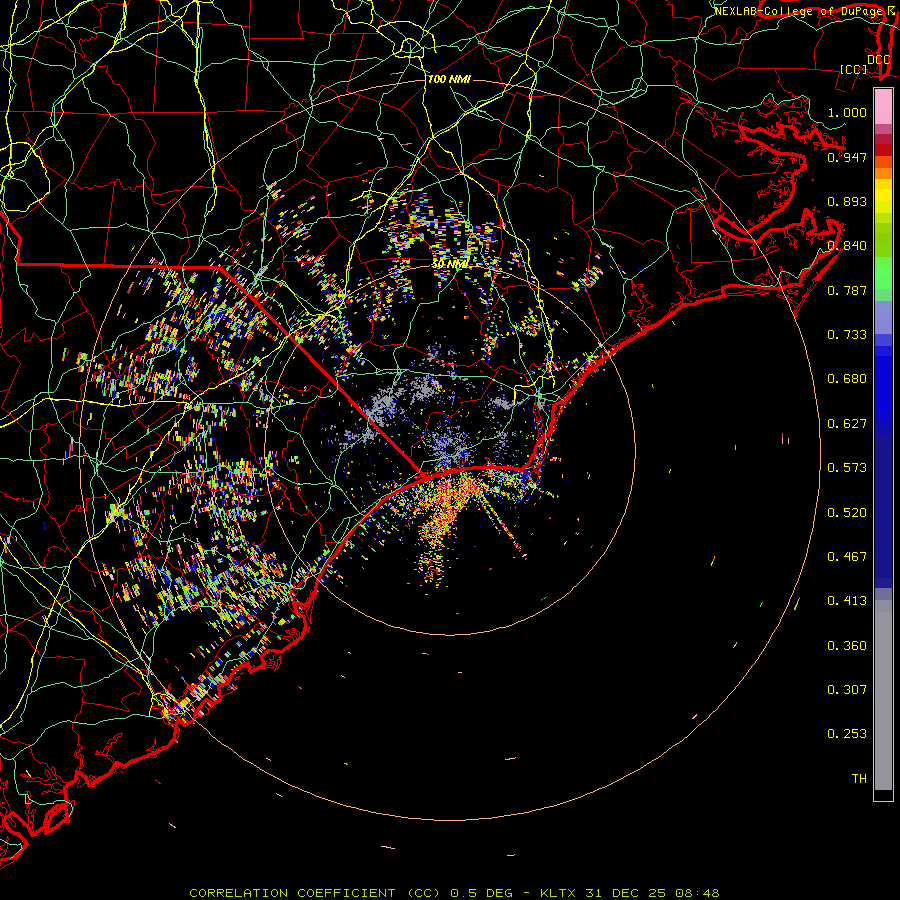This screenshot has width=900, height=900.
Task: Click the 08:48 timestamp in caption
Action: [x=695, y=893]
